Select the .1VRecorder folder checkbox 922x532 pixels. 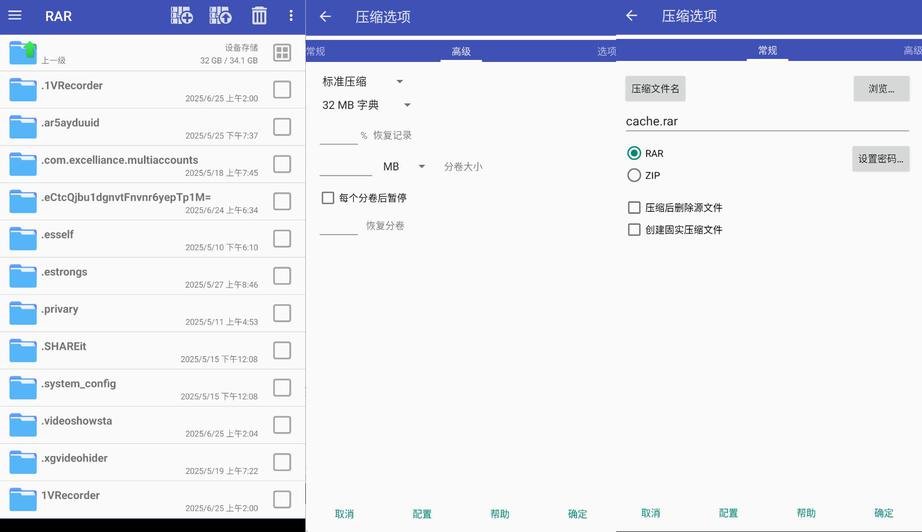tap(282, 90)
